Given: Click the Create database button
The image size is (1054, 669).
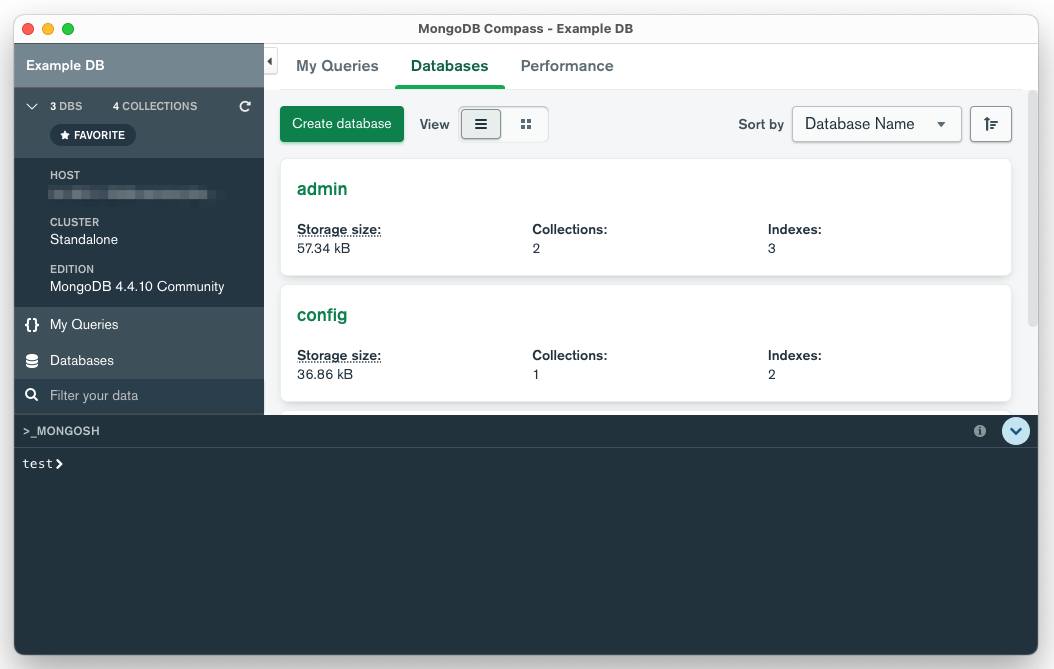Looking at the screenshot, I should point(341,124).
